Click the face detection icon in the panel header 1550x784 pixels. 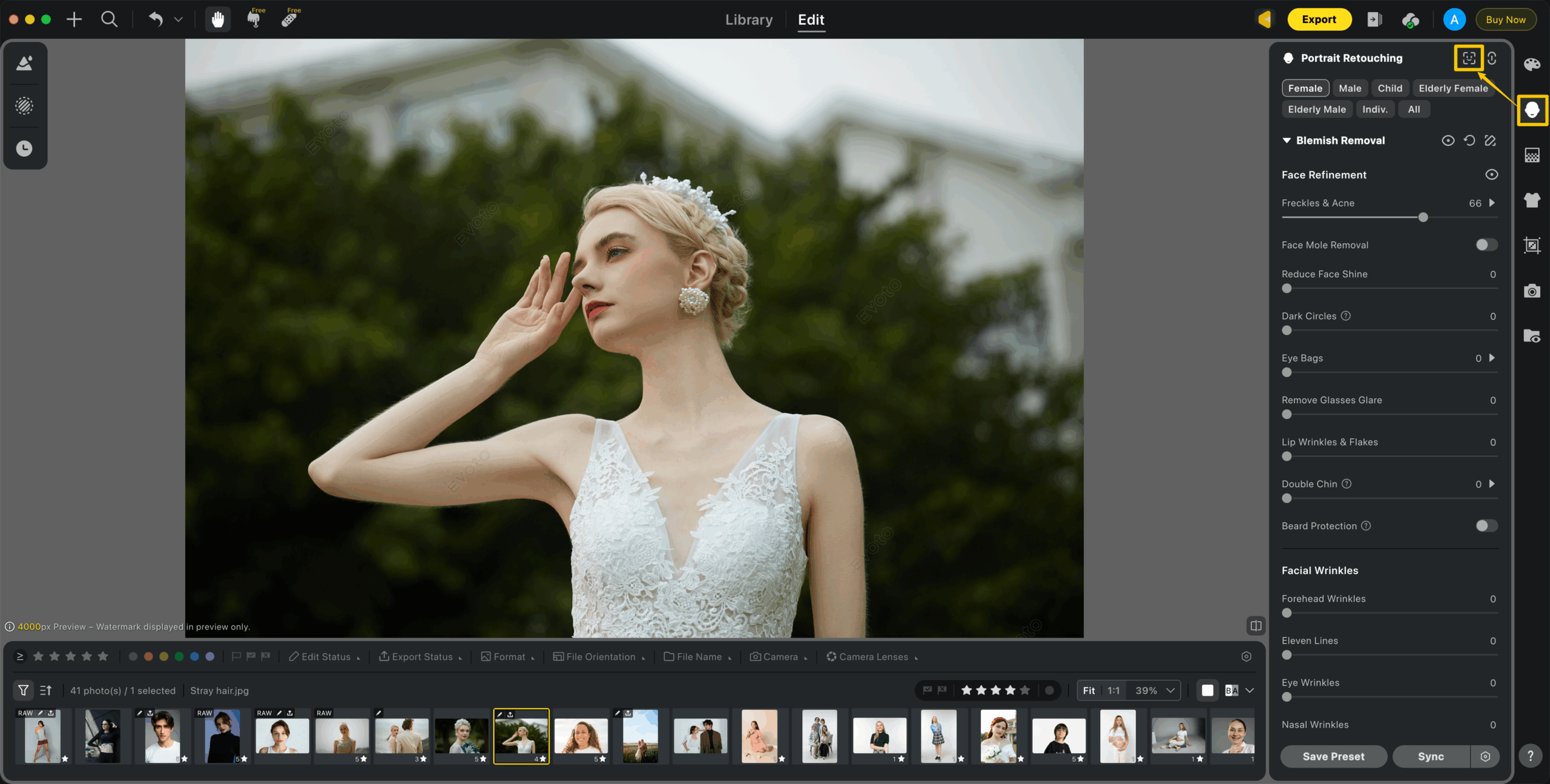click(x=1469, y=58)
